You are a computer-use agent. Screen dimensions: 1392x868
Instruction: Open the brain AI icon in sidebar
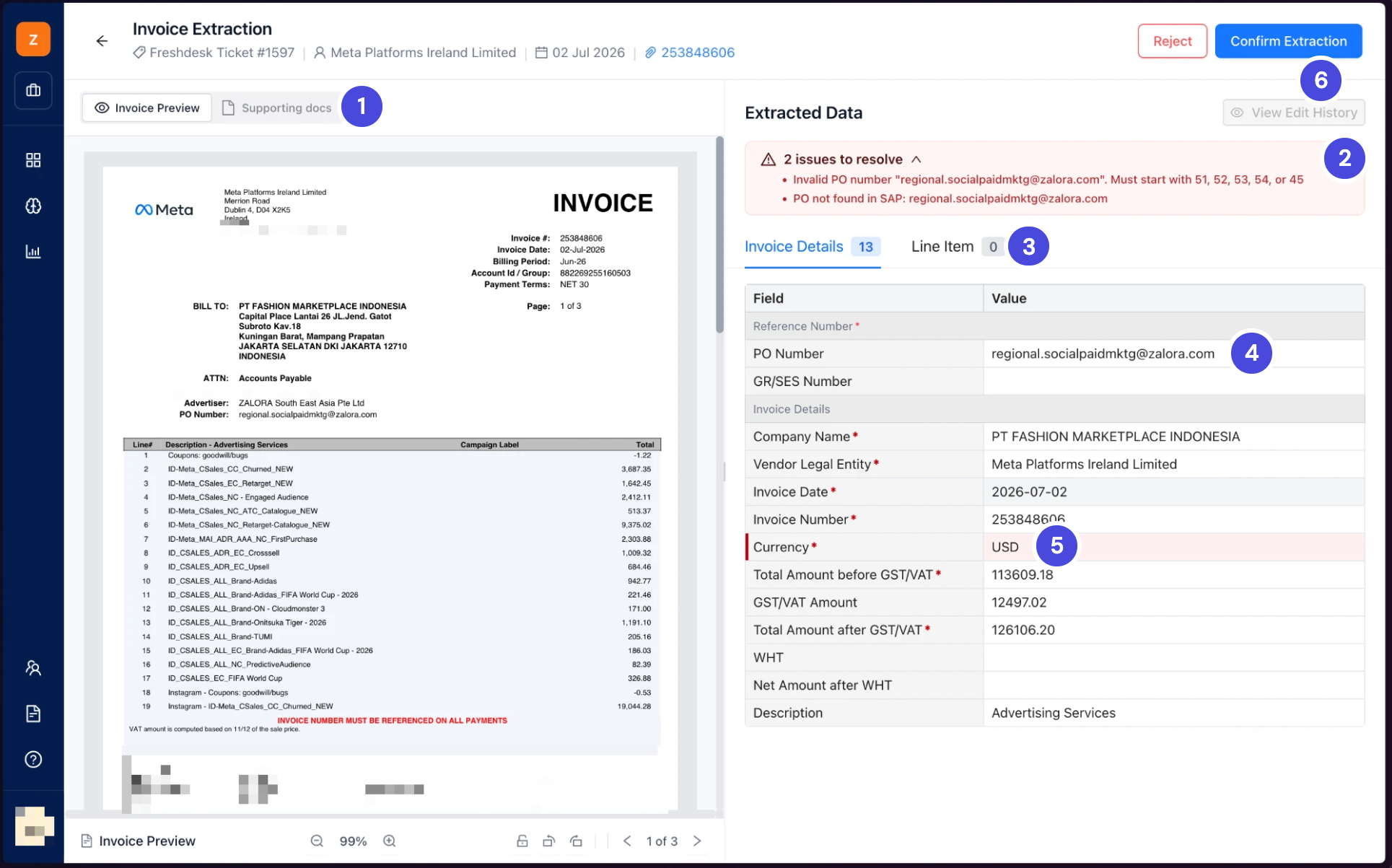point(33,206)
